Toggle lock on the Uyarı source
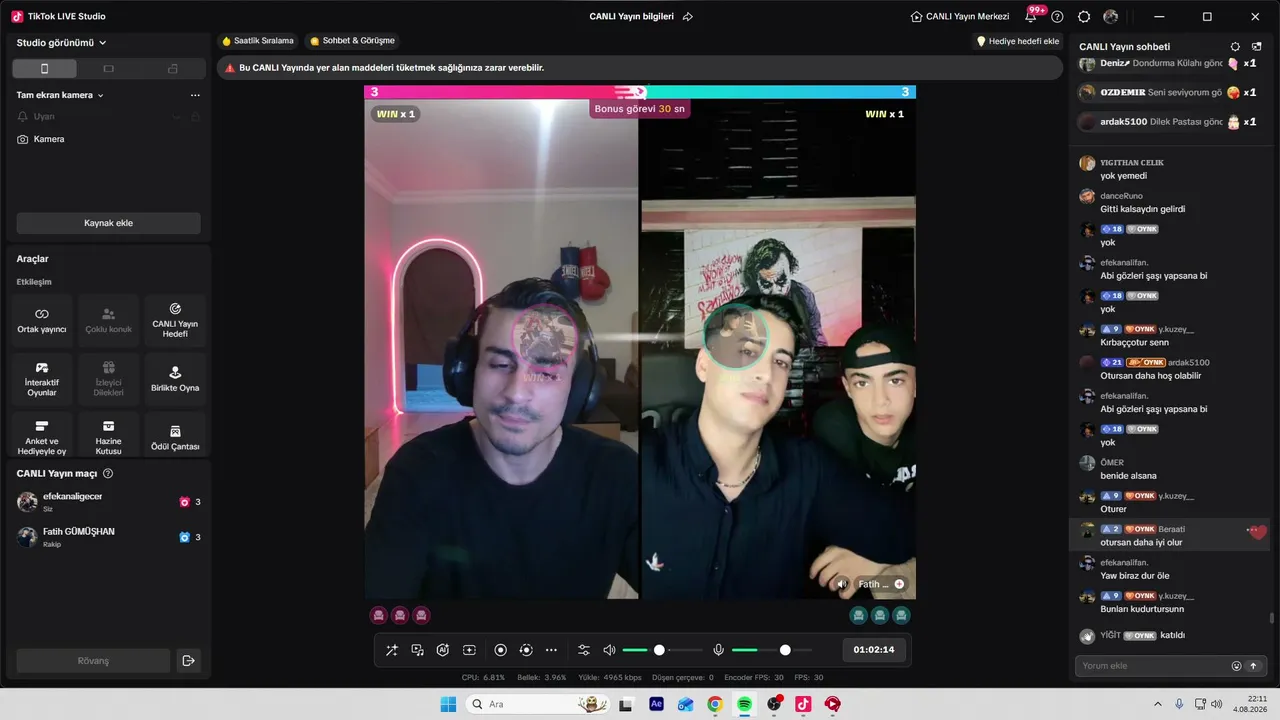The height and width of the screenshot is (720, 1280). pos(195,116)
